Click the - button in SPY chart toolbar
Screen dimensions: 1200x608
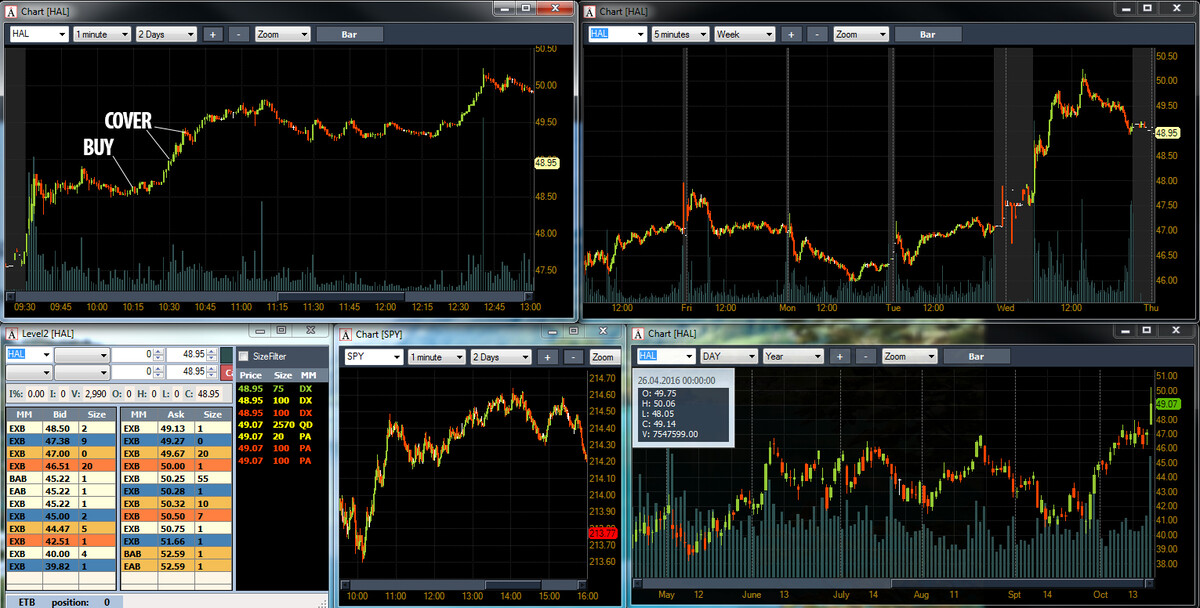(573, 357)
